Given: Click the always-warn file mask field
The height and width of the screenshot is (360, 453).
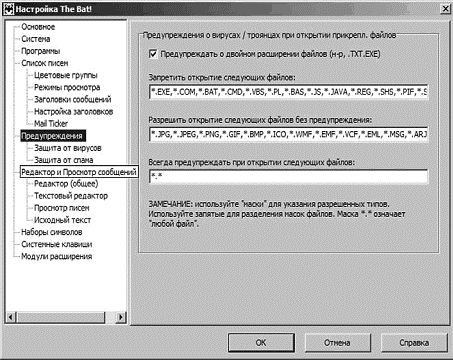Looking at the screenshot, I should click(288, 176).
